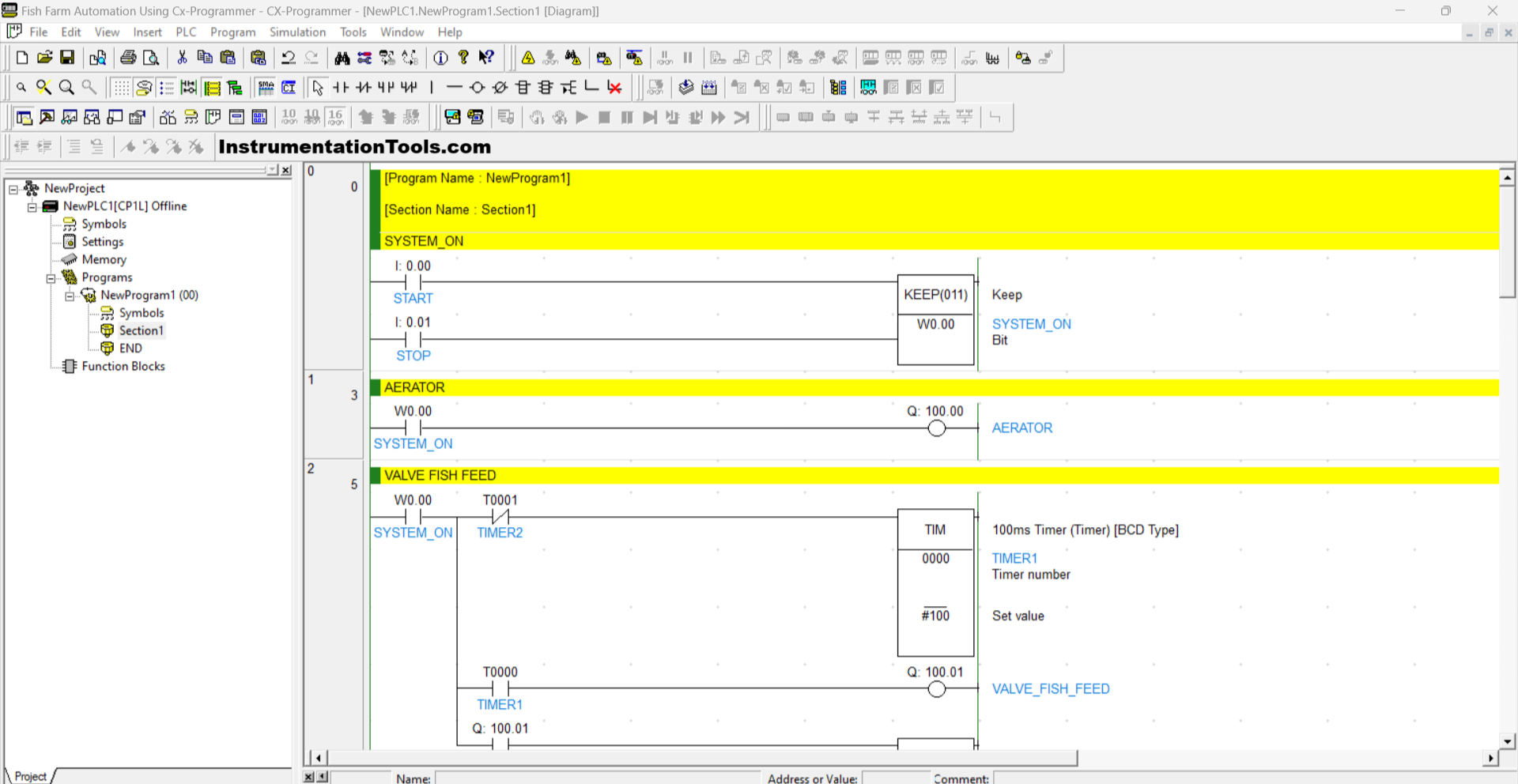The height and width of the screenshot is (784, 1518).
Task: Toggle show comments view button
Action: (x=144, y=88)
